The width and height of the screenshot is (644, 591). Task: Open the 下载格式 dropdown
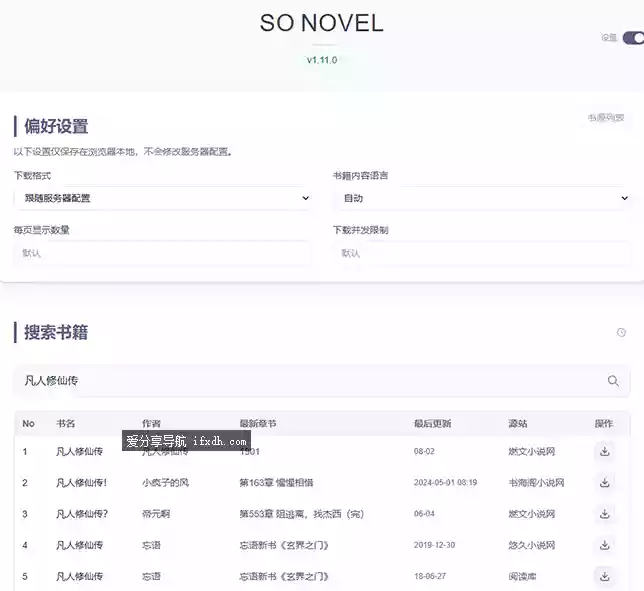[x=163, y=198]
